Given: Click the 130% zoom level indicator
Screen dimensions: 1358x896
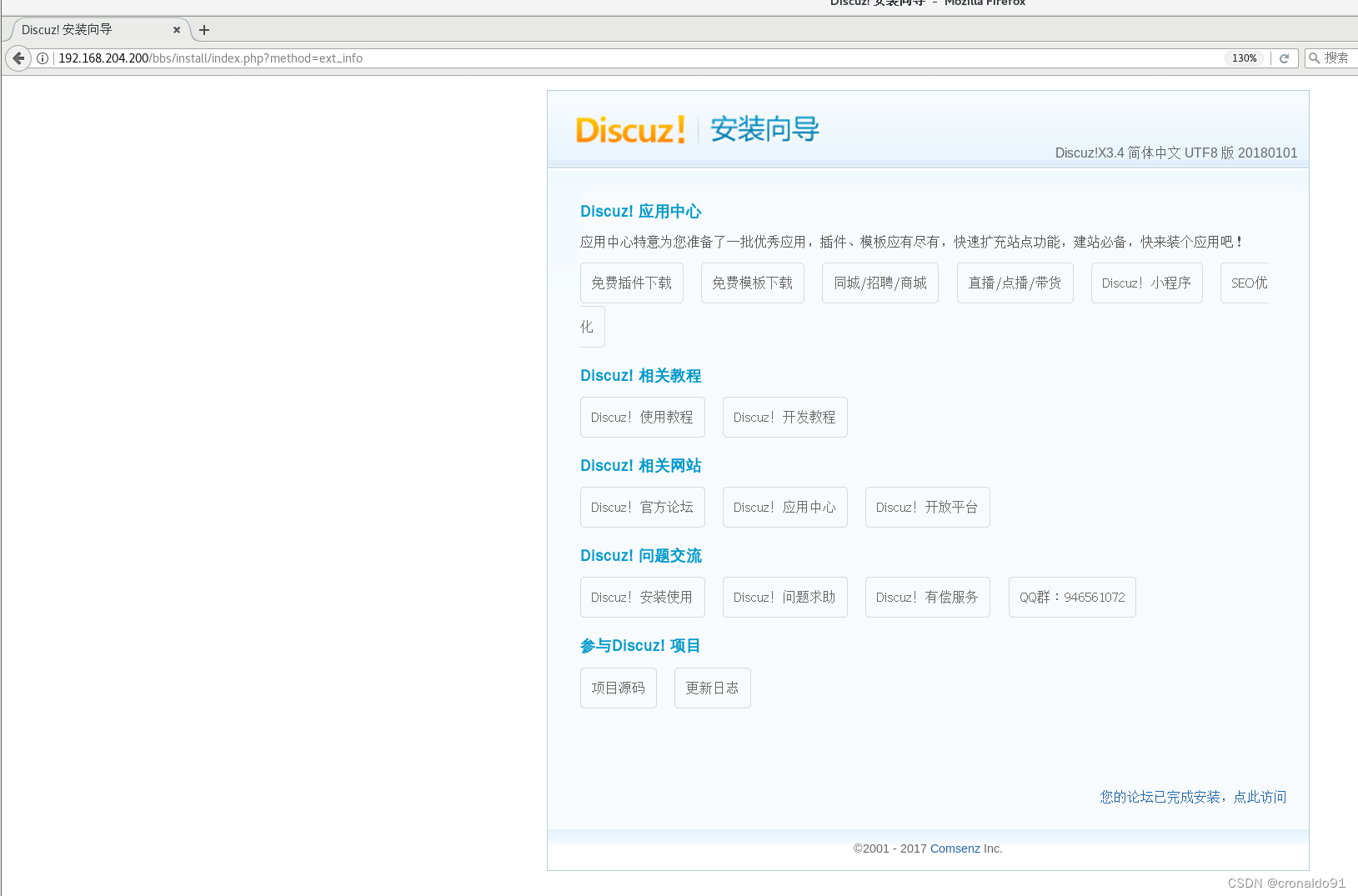Looking at the screenshot, I should point(1245,58).
